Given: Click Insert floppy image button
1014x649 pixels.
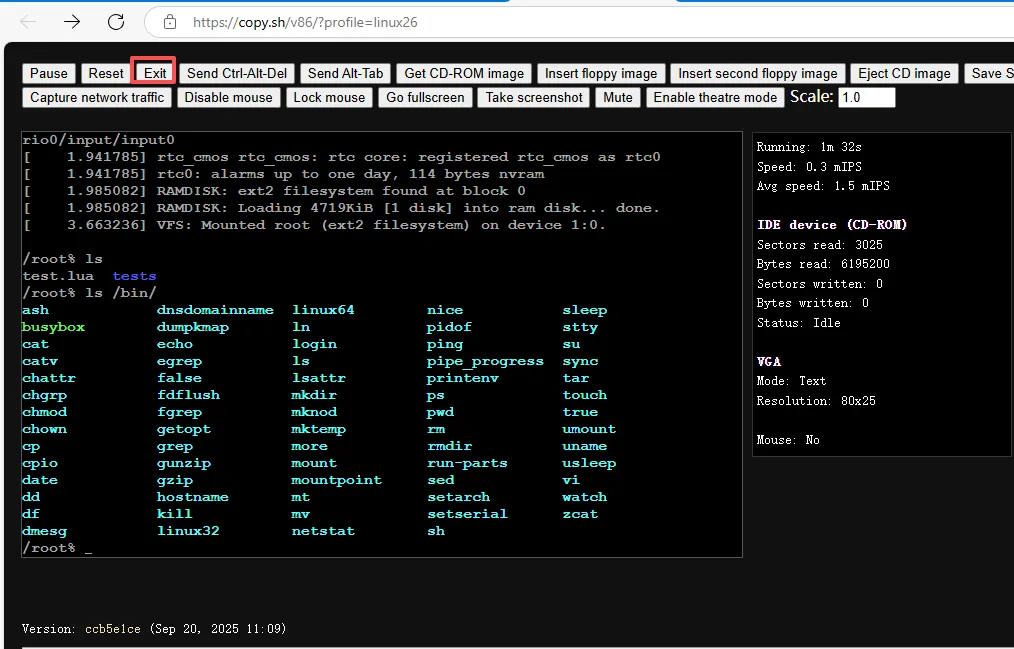Looking at the screenshot, I should tap(601, 74).
